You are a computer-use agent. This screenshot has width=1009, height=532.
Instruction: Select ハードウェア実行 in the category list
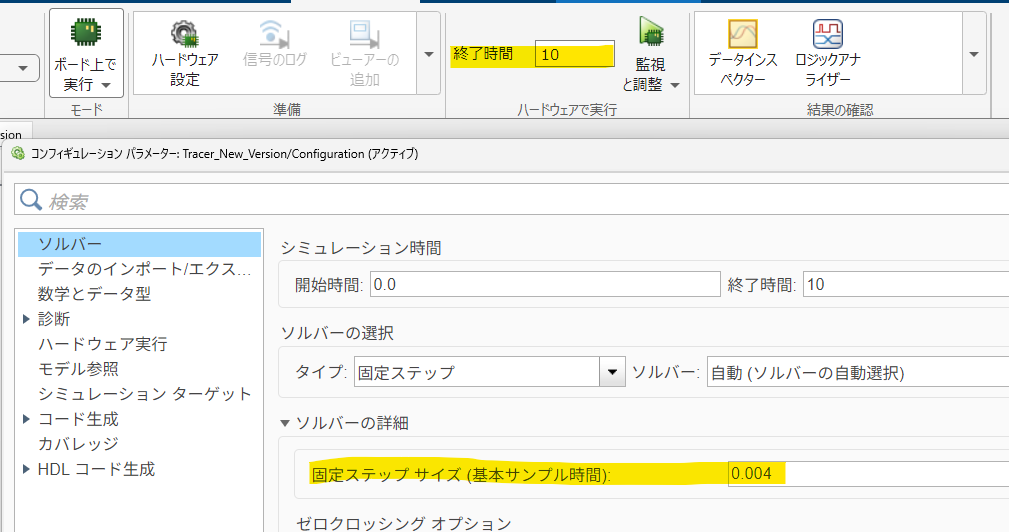click(x=102, y=344)
